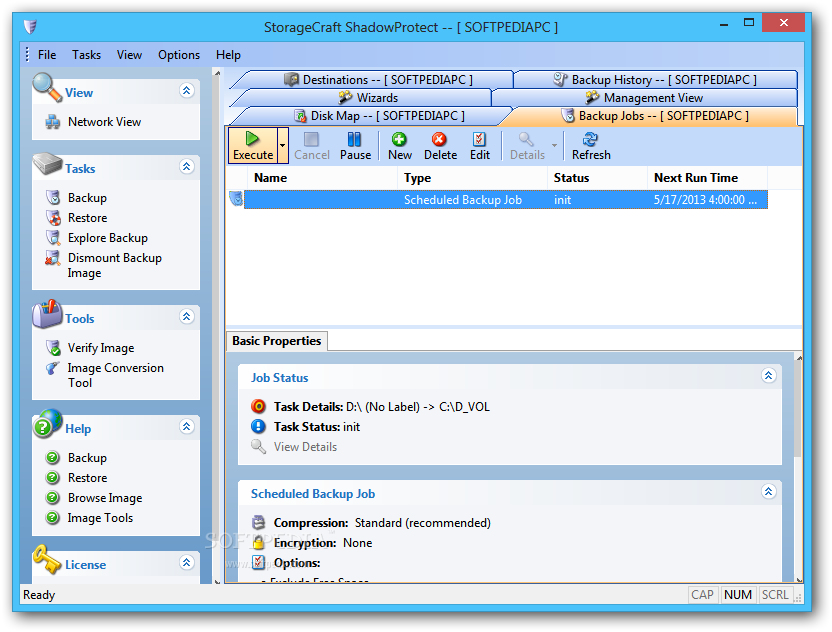Viewport: 832px width, 632px height.
Task: Open Image Tools help topic
Action: pos(100,518)
